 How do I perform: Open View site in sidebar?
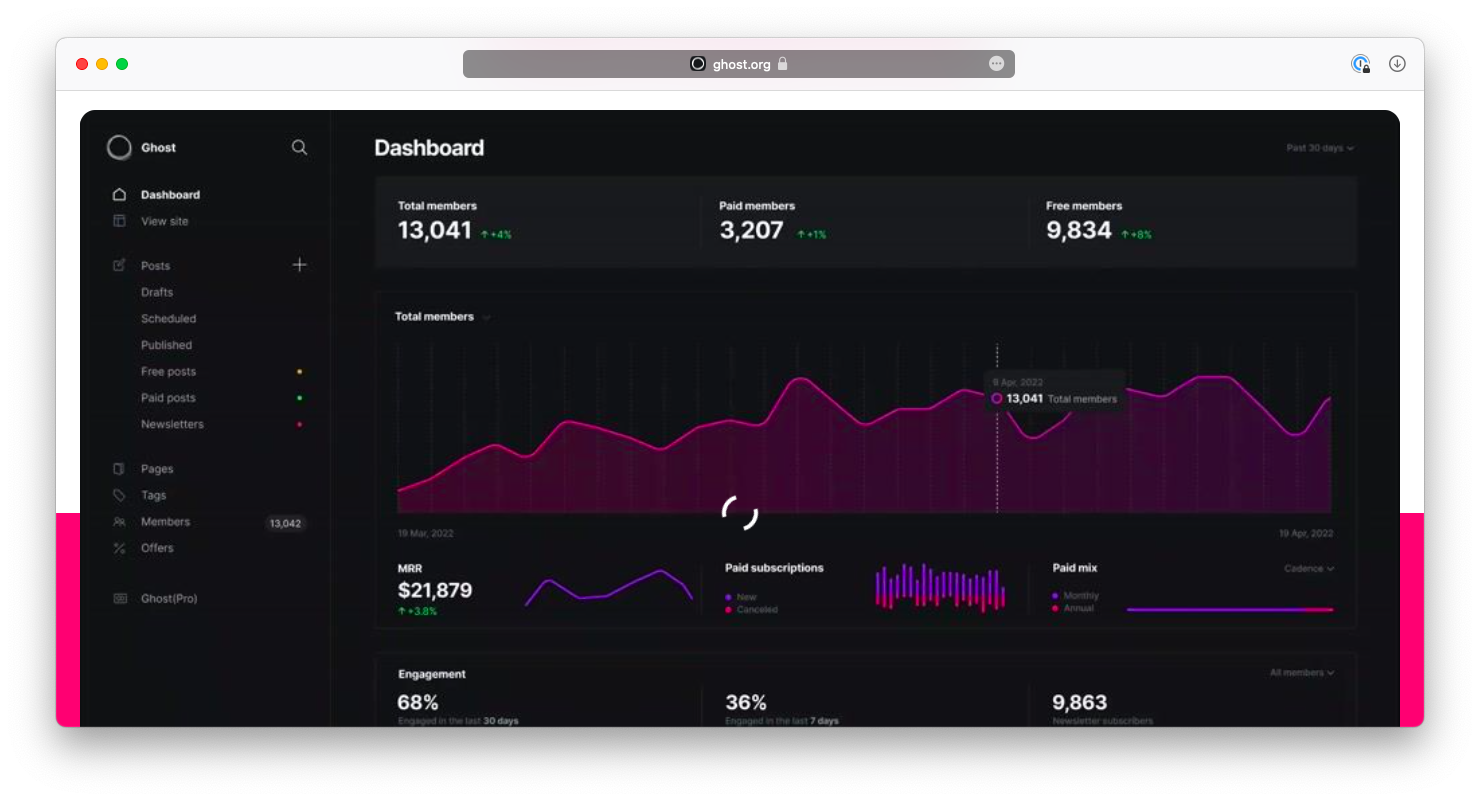coord(164,221)
